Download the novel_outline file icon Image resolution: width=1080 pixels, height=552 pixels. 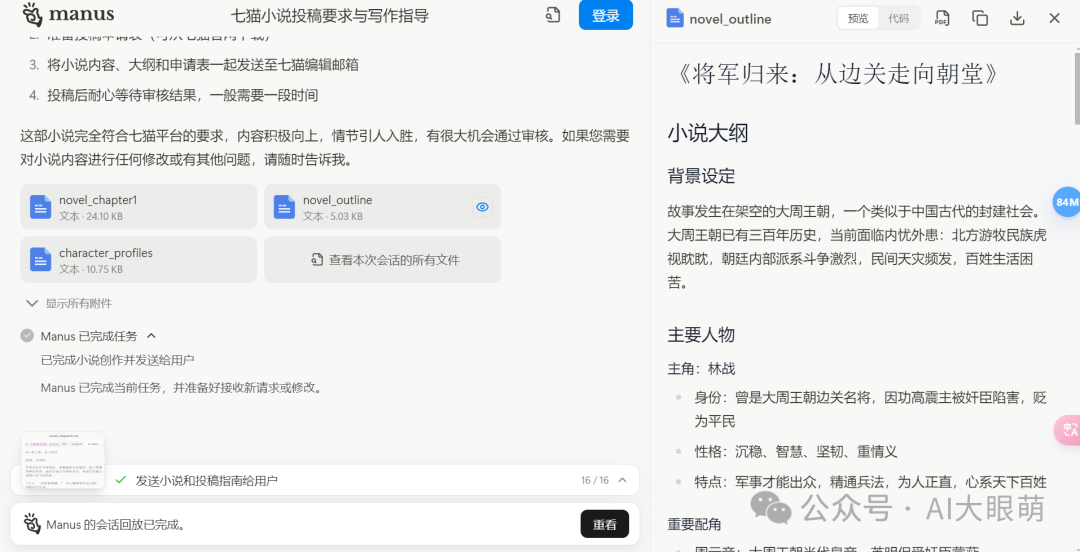pos(1017,19)
